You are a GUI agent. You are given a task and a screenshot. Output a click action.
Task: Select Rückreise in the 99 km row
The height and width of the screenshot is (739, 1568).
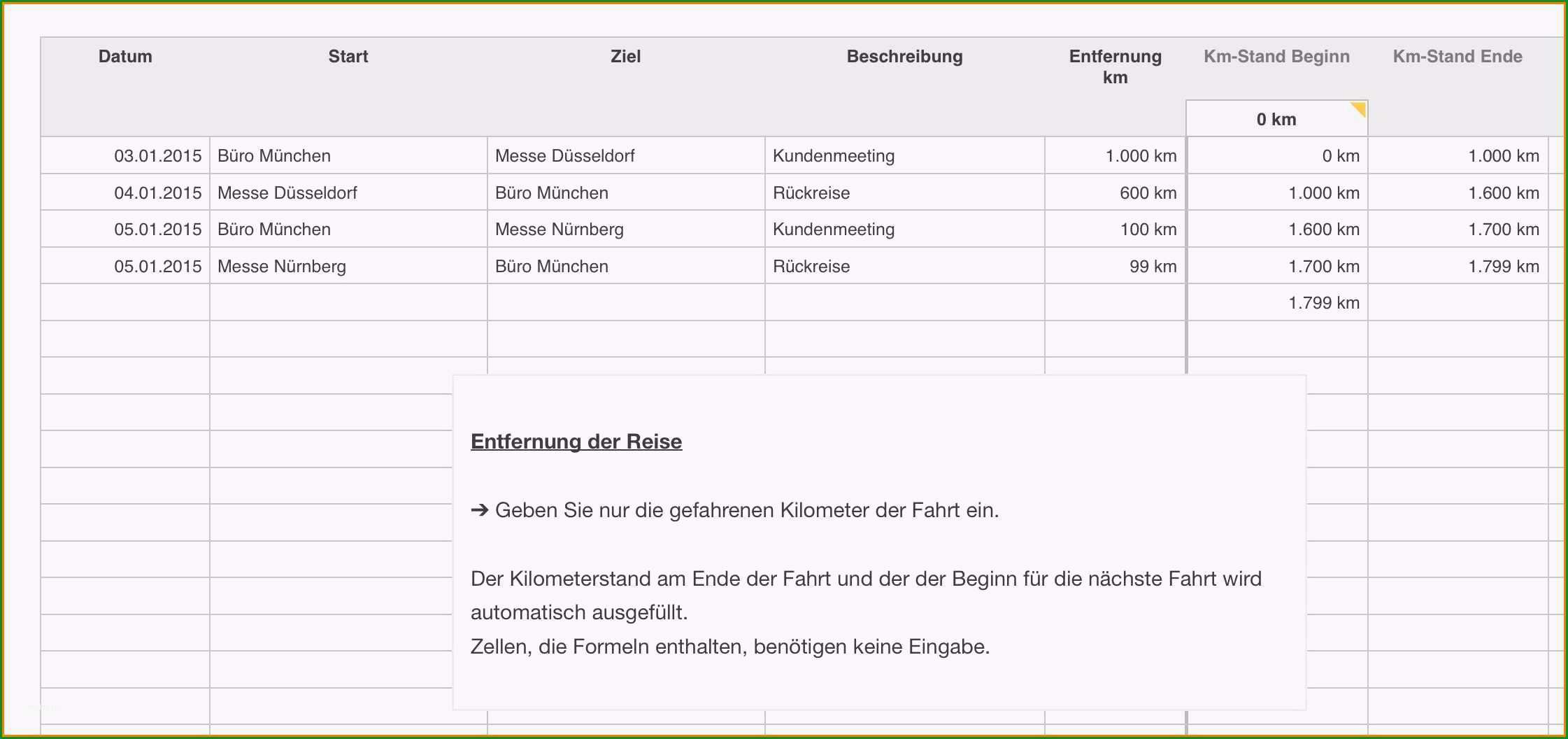click(904, 266)
